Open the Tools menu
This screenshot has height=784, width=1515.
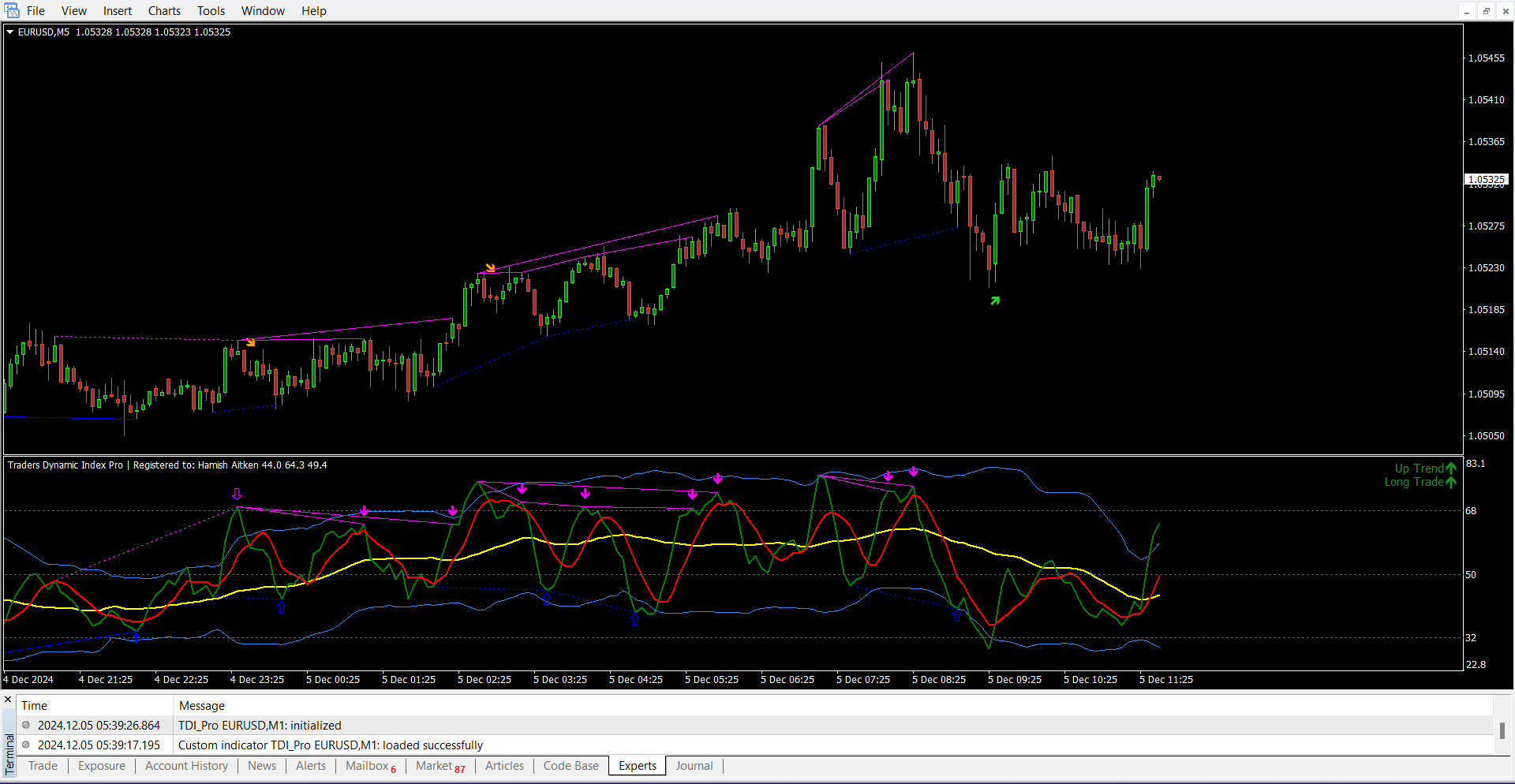211,11
